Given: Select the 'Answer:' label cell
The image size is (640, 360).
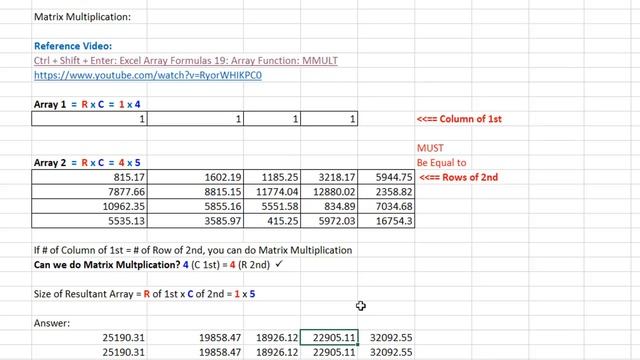Looking at the screenshot, I should coord(52,323).
